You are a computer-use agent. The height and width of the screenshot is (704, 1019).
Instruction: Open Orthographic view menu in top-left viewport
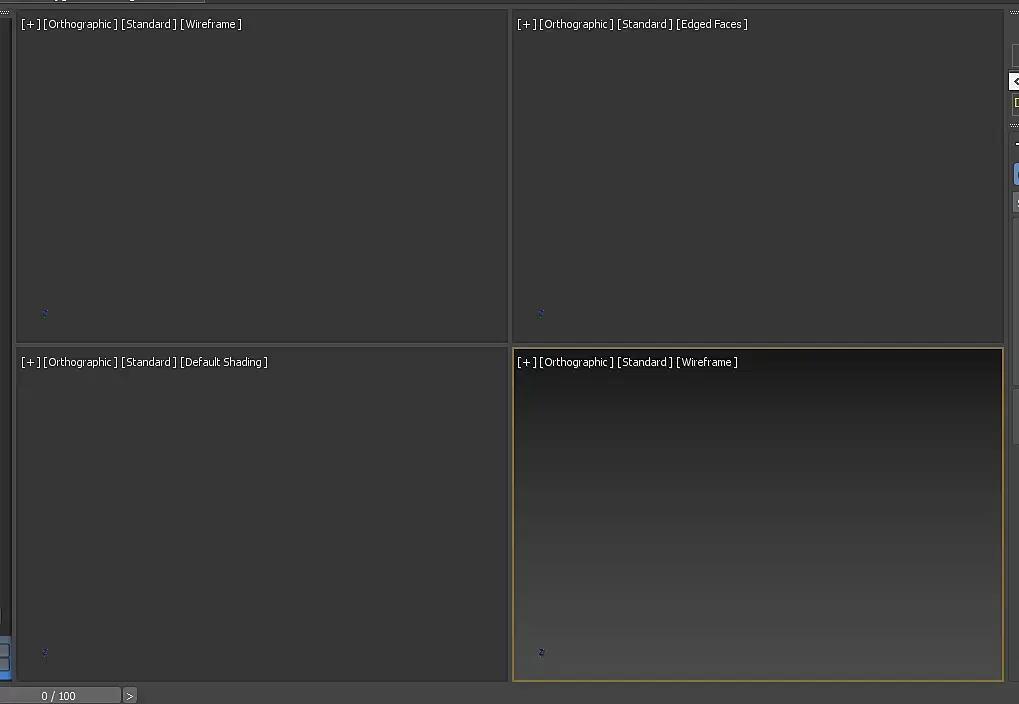81,24
